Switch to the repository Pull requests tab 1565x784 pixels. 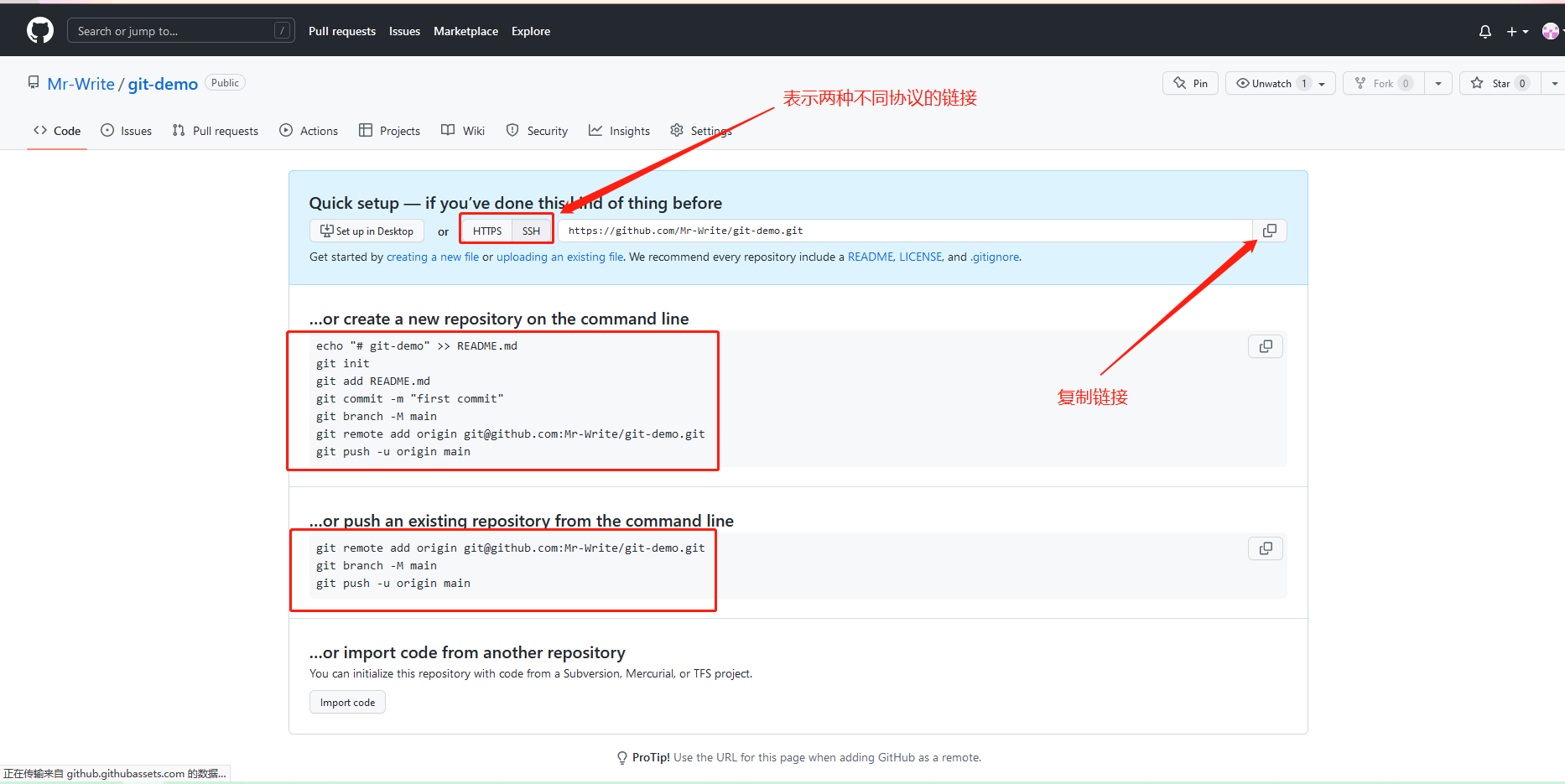tap(216, 131)
